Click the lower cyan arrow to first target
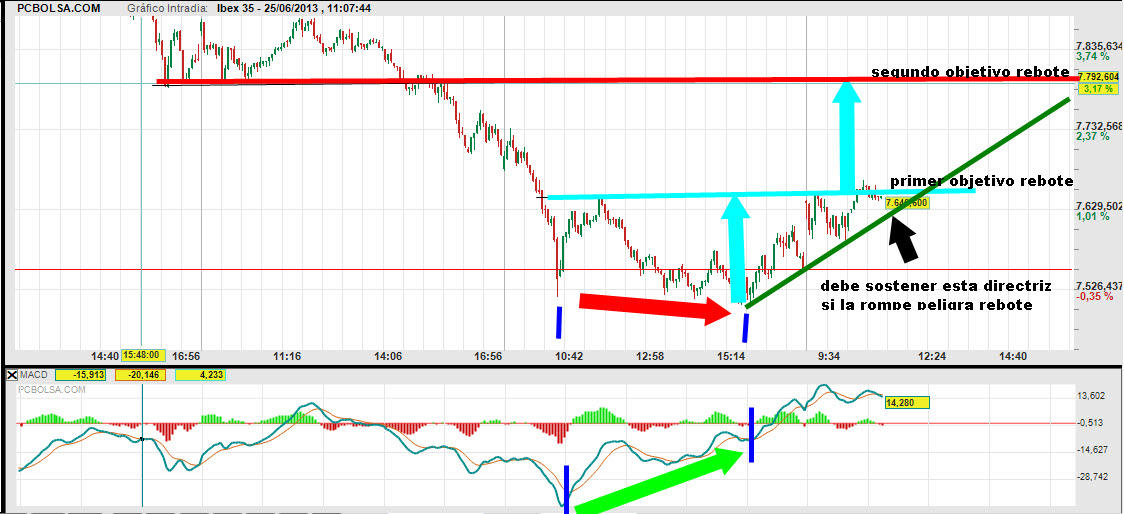Screen dimensions: 1124x514 coord(736,248)
